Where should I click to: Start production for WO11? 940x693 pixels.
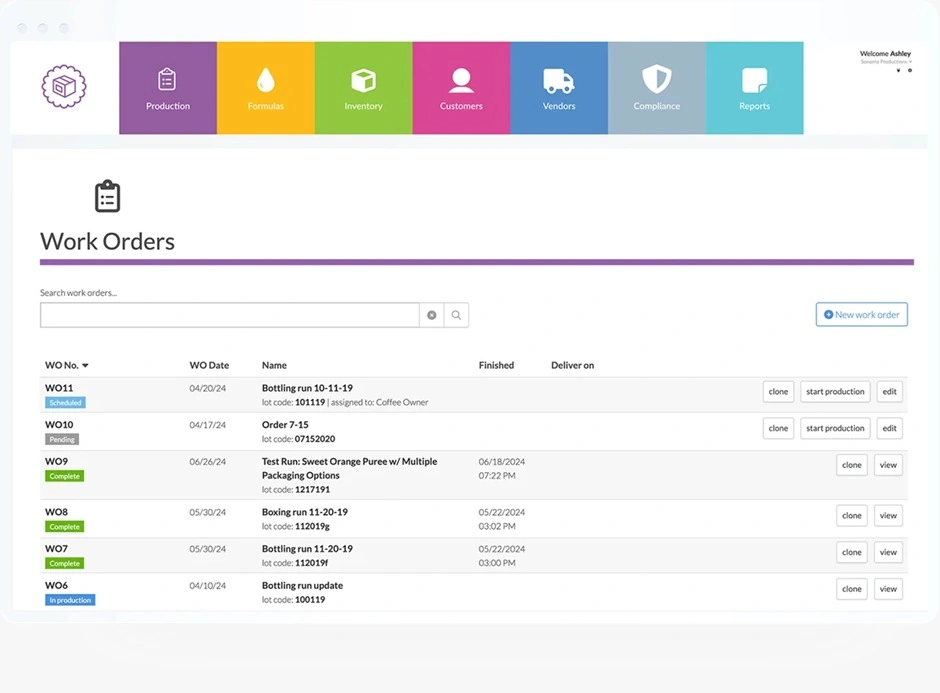click(x=835, y=392)
